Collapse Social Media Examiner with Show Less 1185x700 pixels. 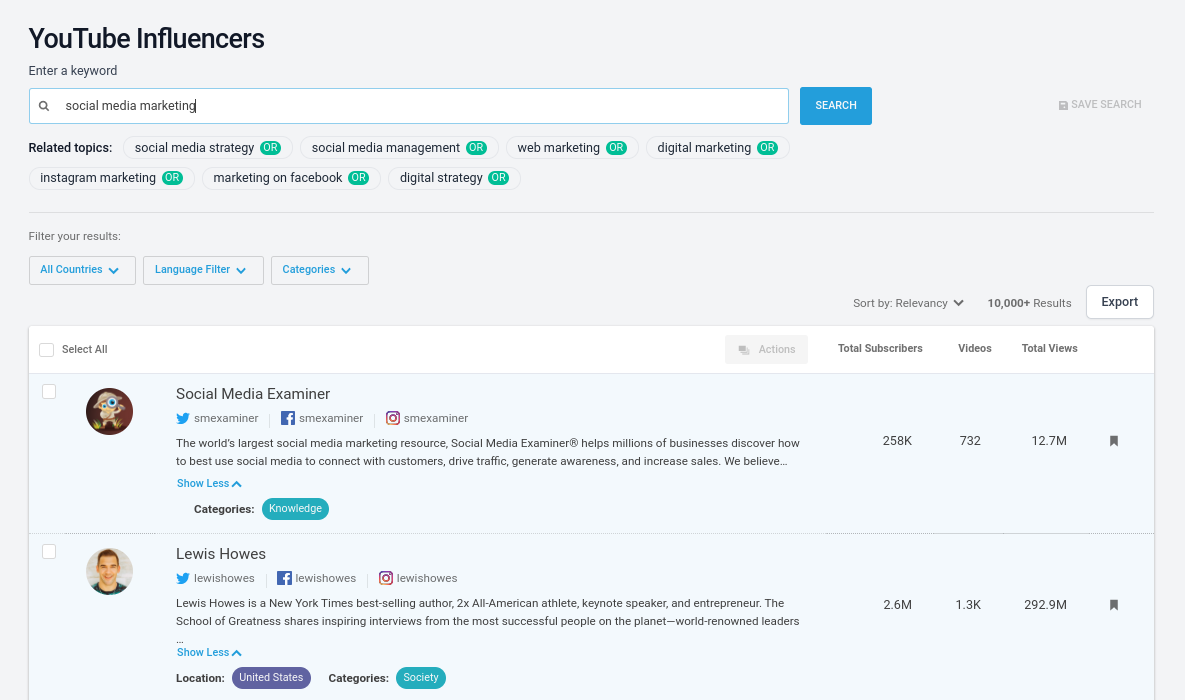point(209,484)
